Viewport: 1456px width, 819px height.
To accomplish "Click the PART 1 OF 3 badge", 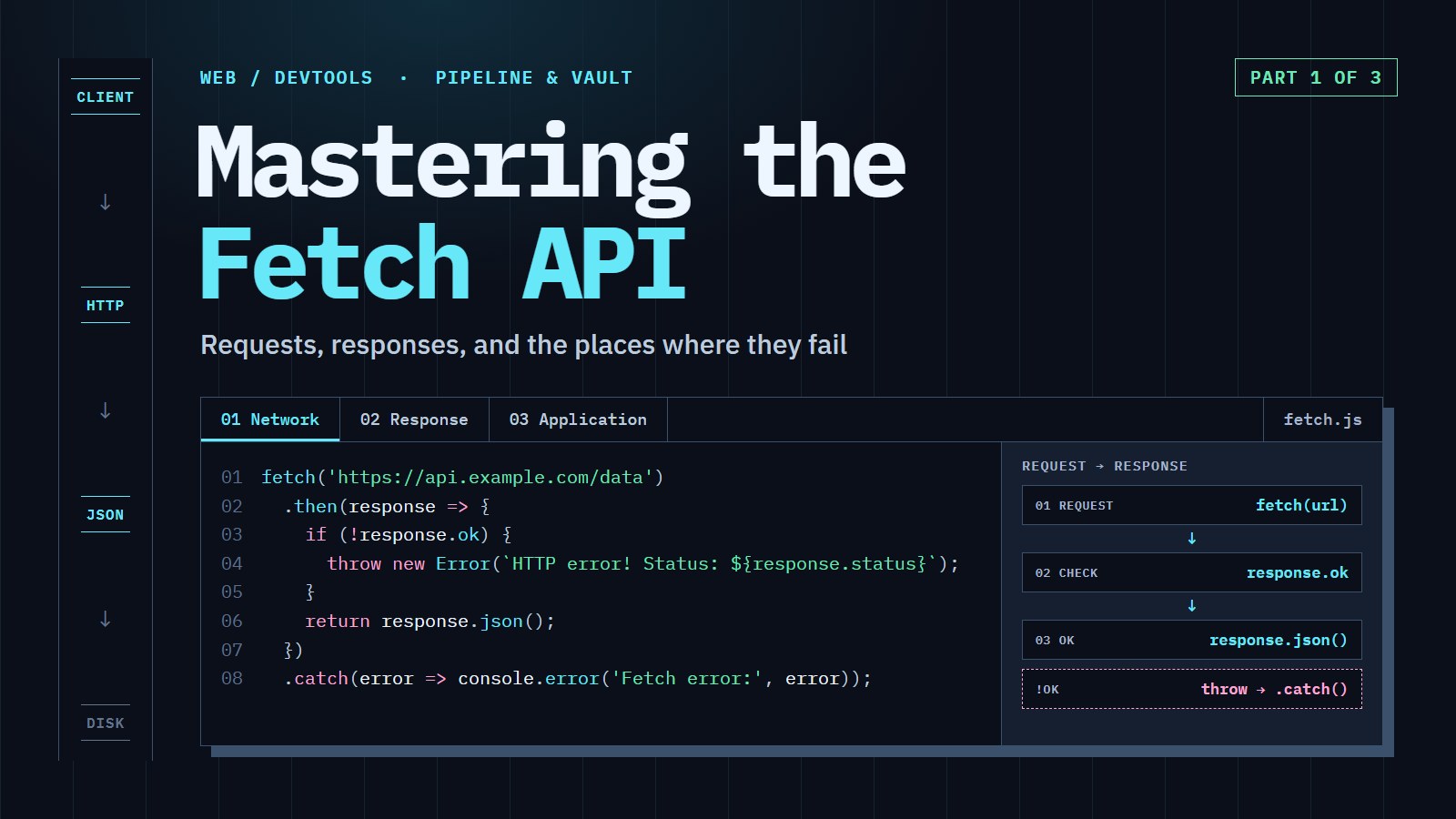I will tap(1316, 77).
